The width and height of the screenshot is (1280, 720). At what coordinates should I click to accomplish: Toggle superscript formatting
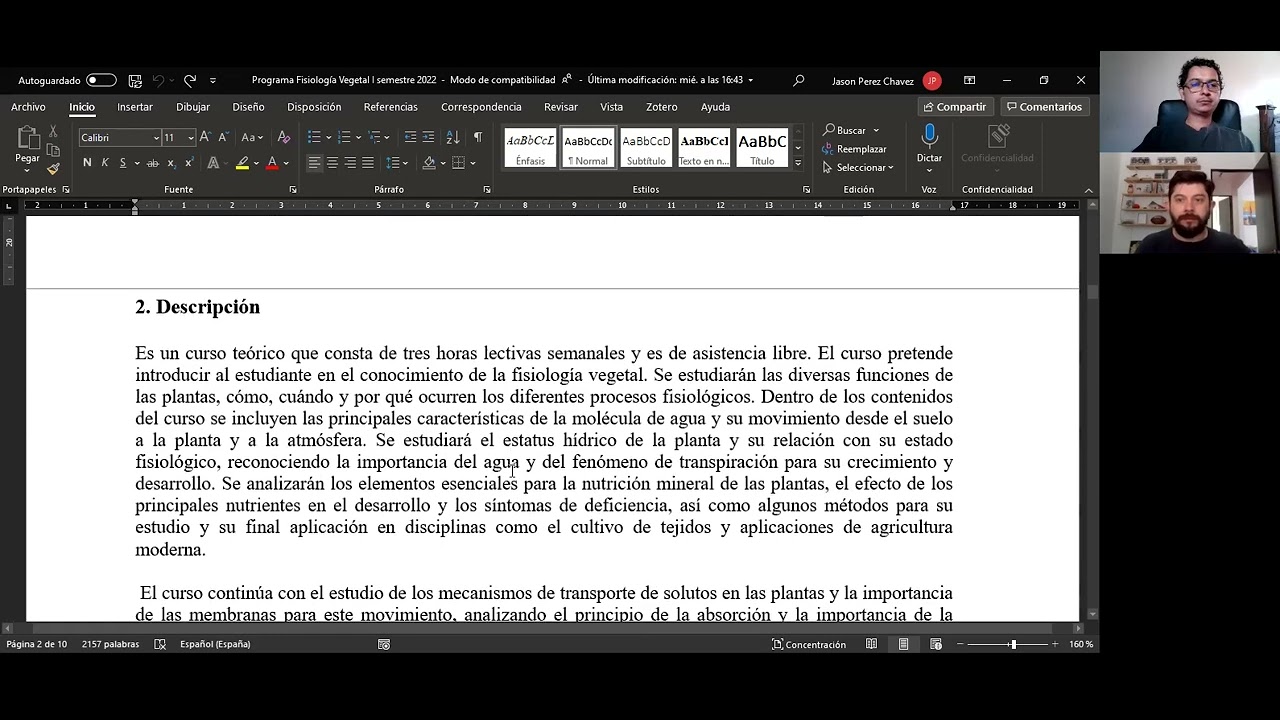point(188,163)
